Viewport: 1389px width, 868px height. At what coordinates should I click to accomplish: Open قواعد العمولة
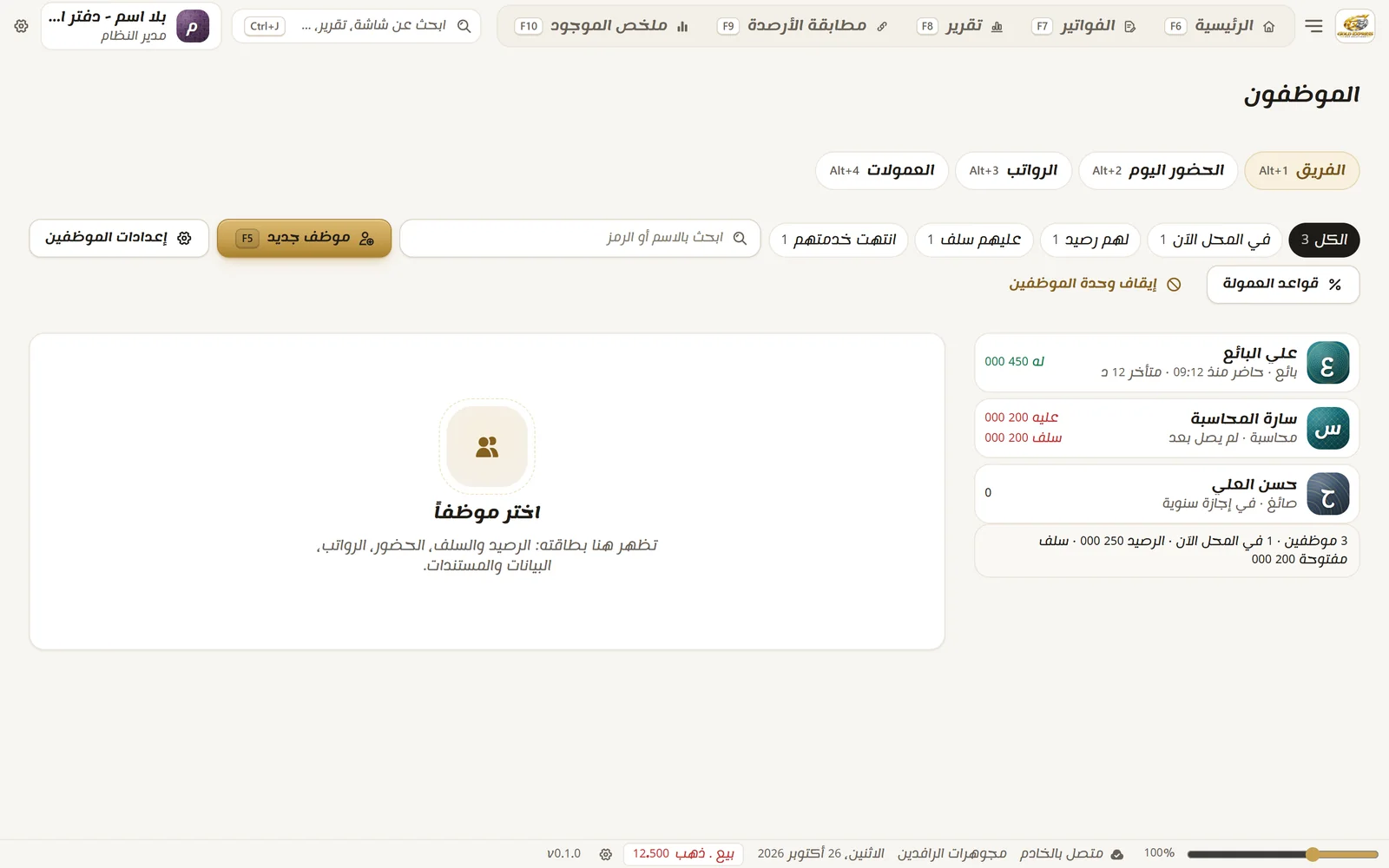[1283, 285]
